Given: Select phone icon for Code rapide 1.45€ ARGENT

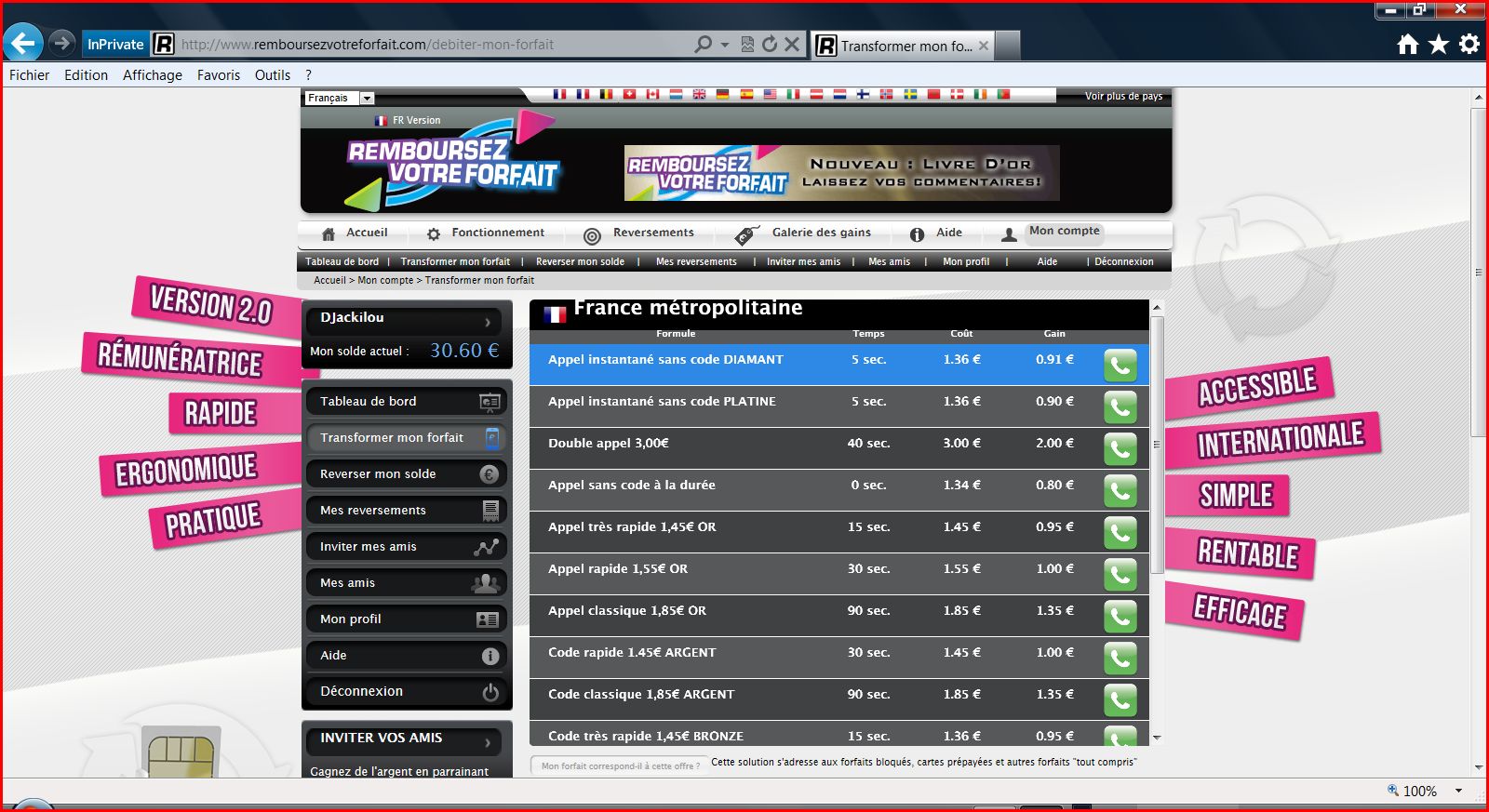Looking at the screenshot, I should pos(1120,659).
